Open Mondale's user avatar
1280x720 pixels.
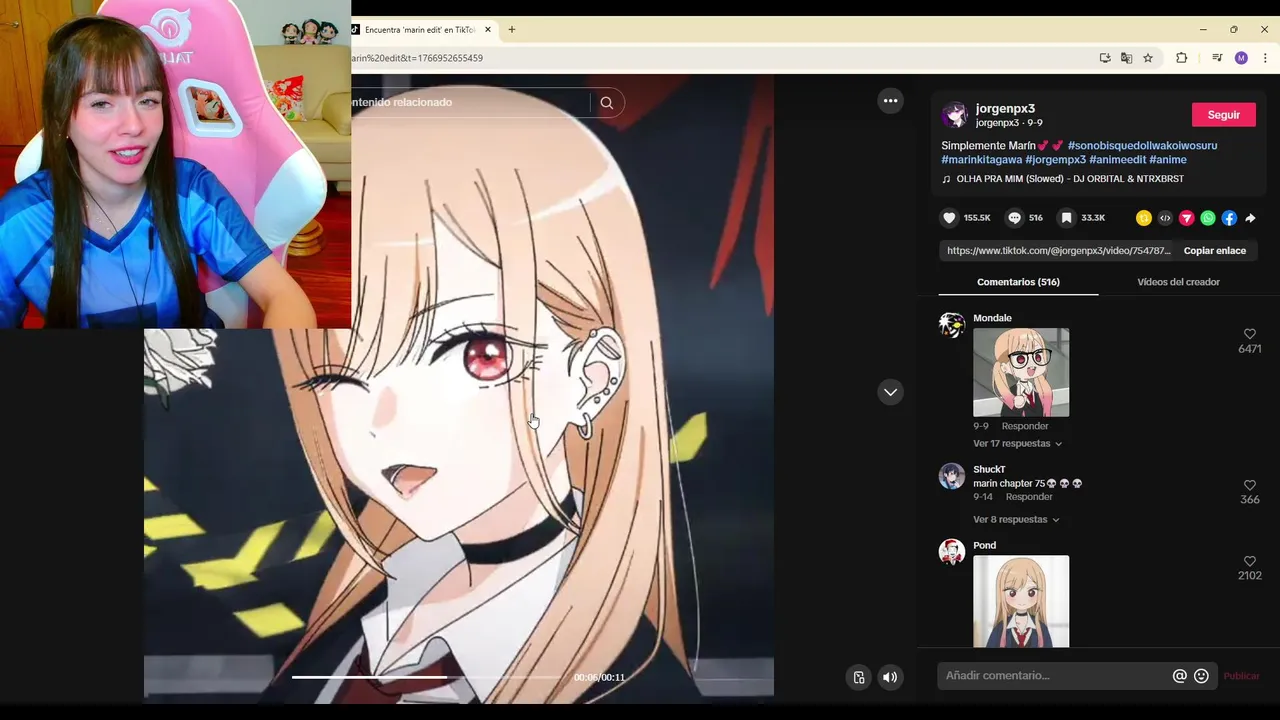pyautogui.click(x=952, y=325)
